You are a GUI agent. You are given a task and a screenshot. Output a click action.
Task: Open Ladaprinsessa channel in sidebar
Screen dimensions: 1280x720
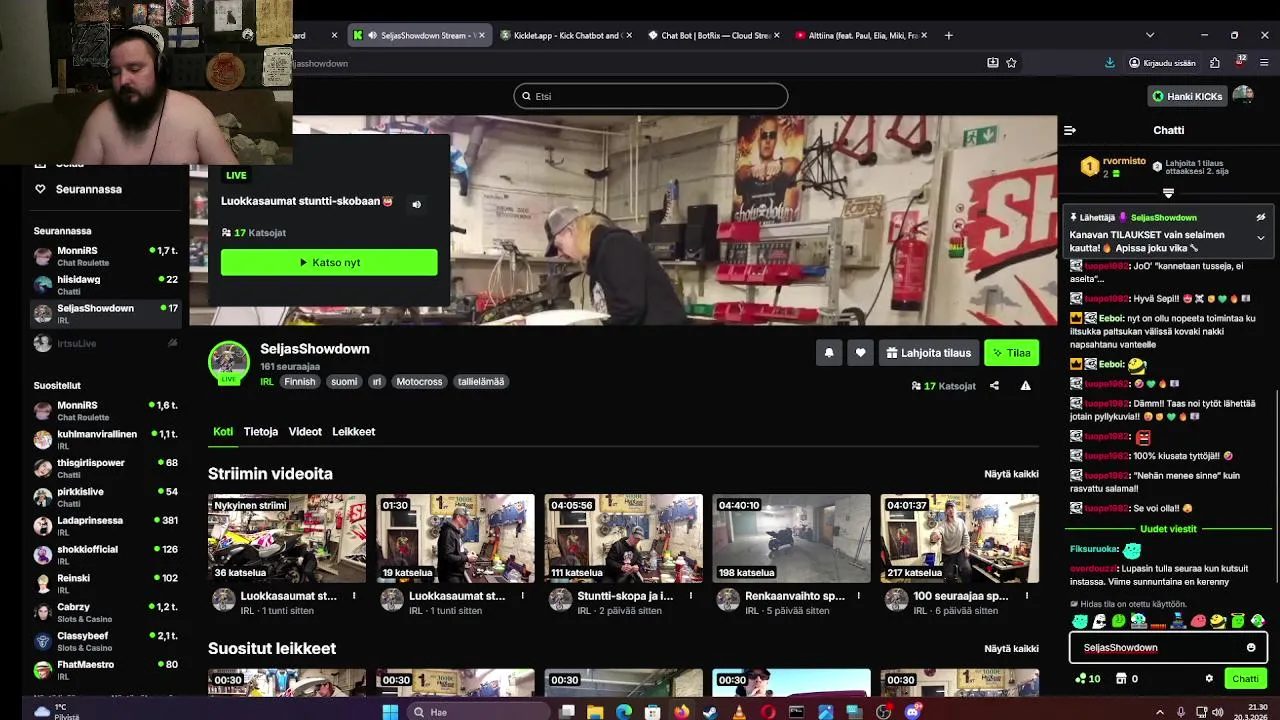105,526
